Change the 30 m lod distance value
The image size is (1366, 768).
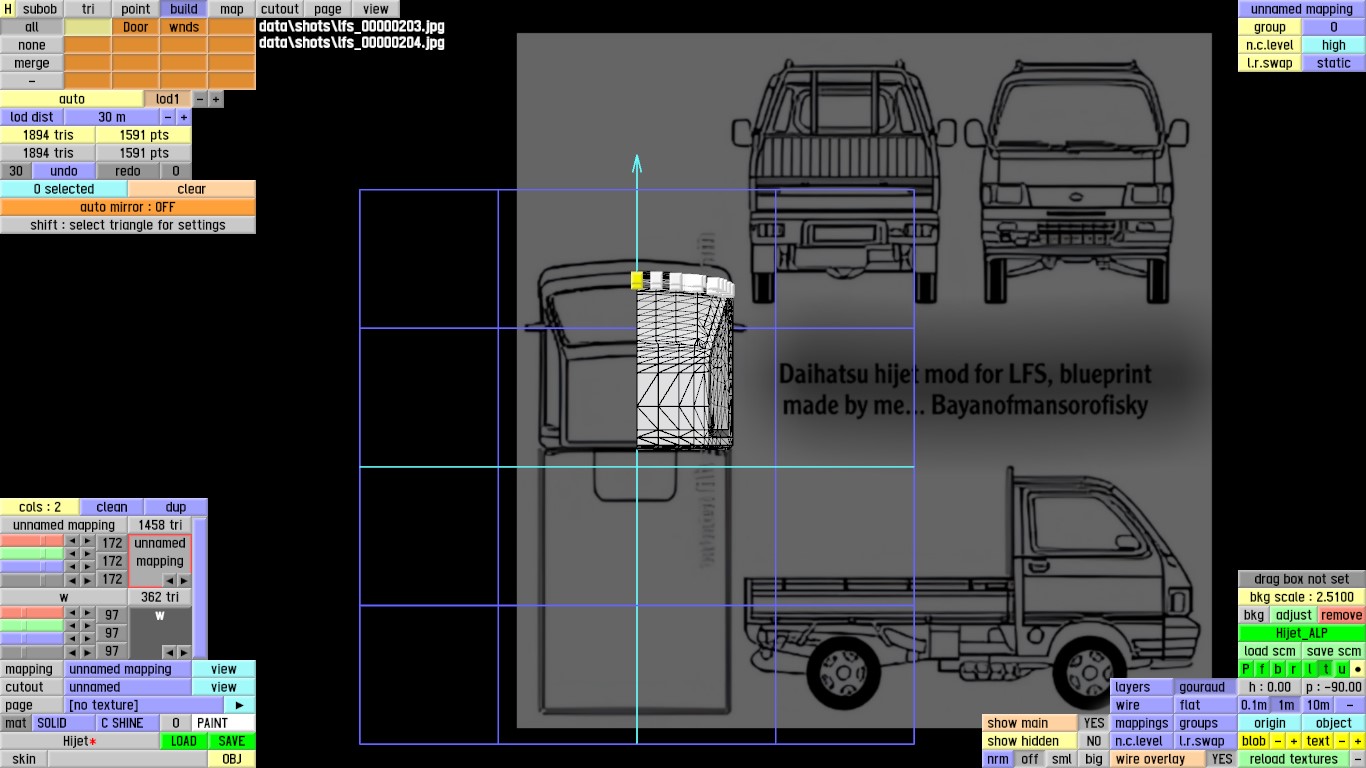coord(112,117)
